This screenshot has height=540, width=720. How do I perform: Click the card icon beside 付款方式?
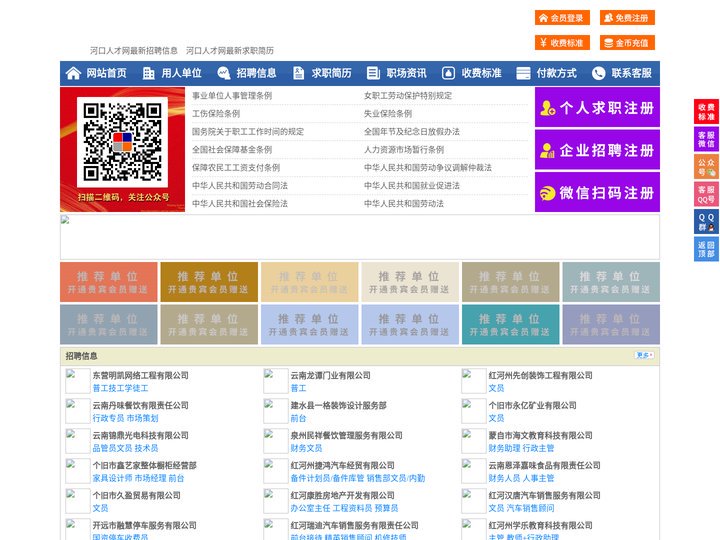pos(523,73)
